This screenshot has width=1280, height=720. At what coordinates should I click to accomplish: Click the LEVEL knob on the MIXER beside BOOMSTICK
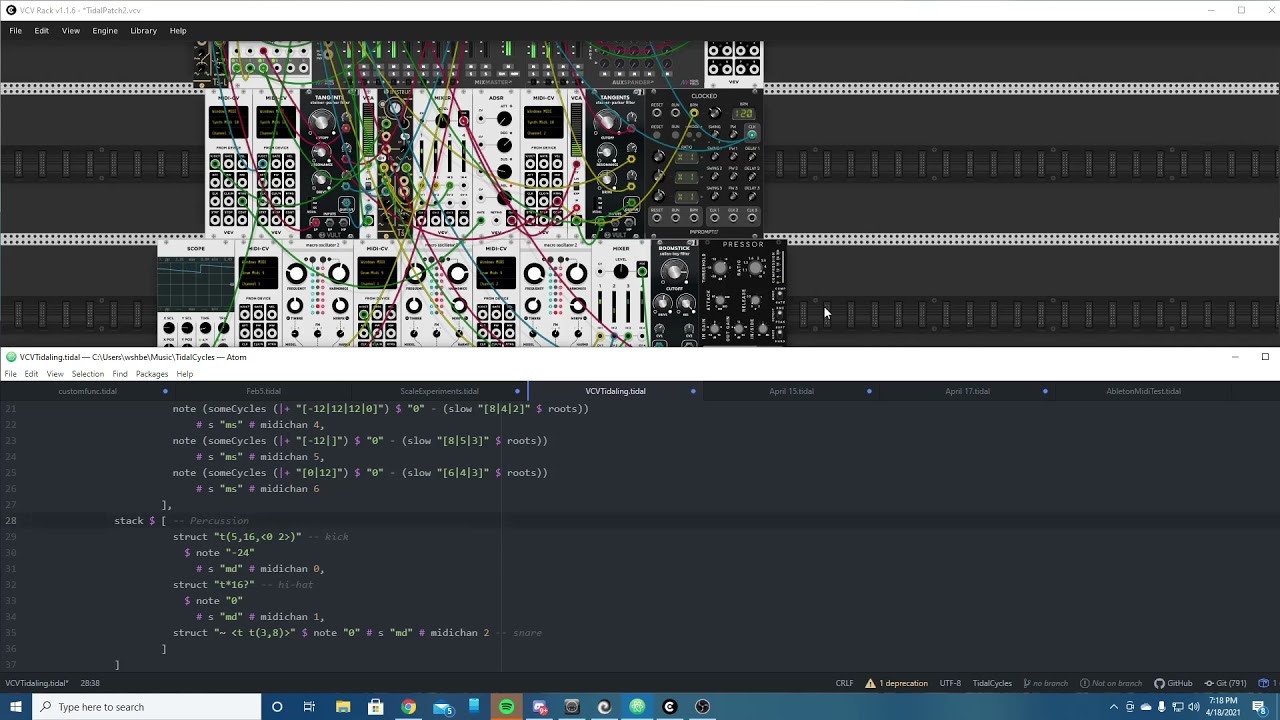click(621, 272)
